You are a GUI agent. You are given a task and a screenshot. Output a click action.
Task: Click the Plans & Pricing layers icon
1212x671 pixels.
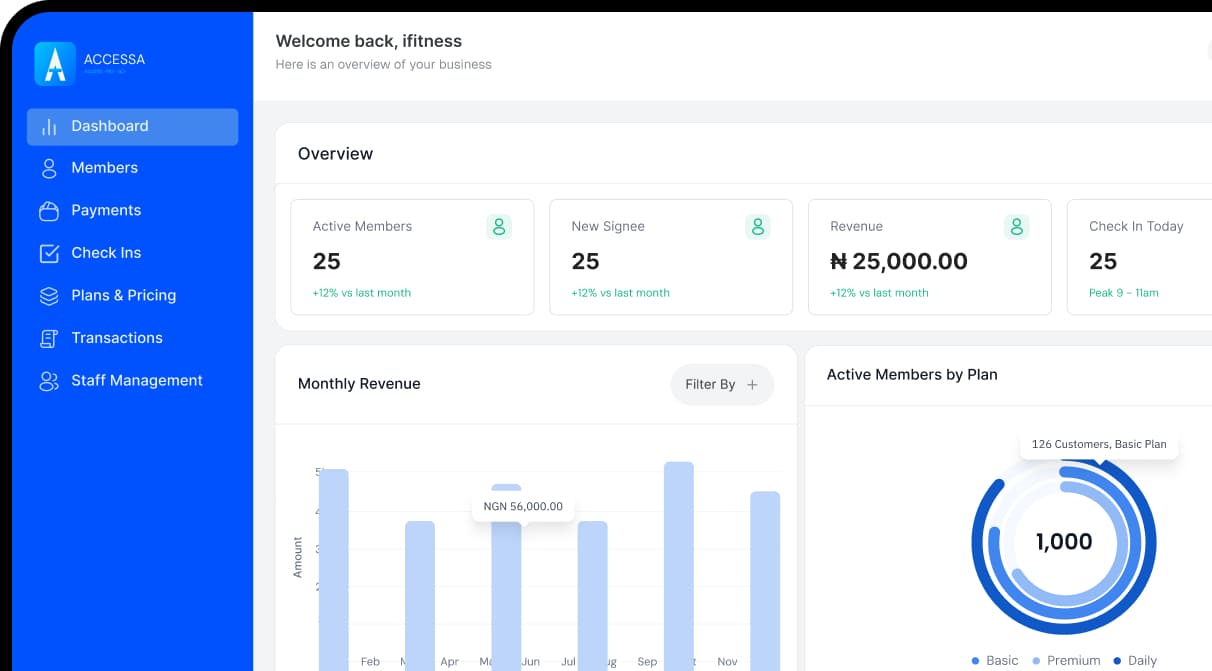49,296
